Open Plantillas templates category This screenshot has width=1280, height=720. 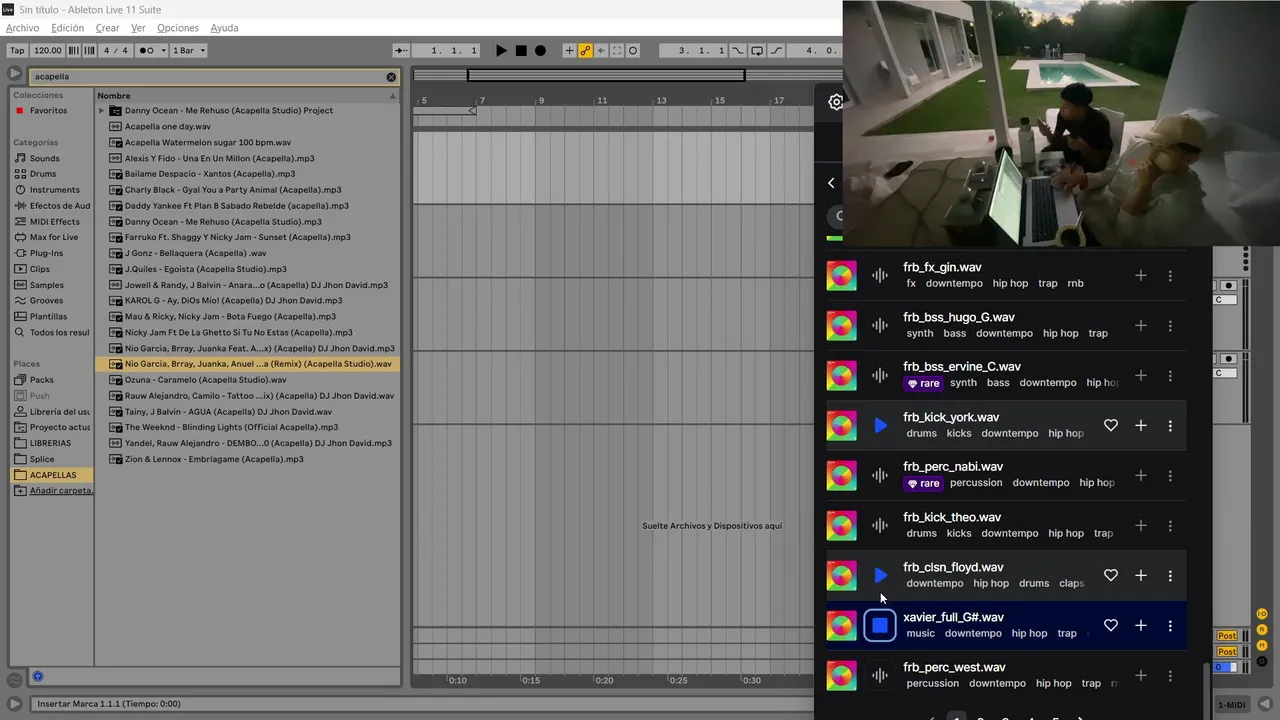click(48, 316)
